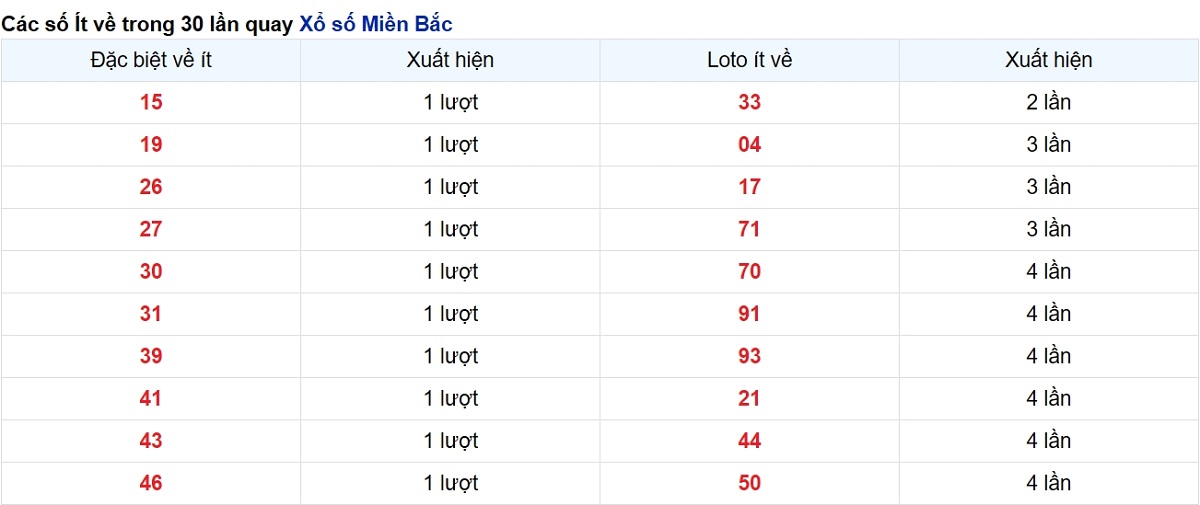Select loto number 71
Viewport: 1200px width, 505px height.
click(x=749, y=229)
